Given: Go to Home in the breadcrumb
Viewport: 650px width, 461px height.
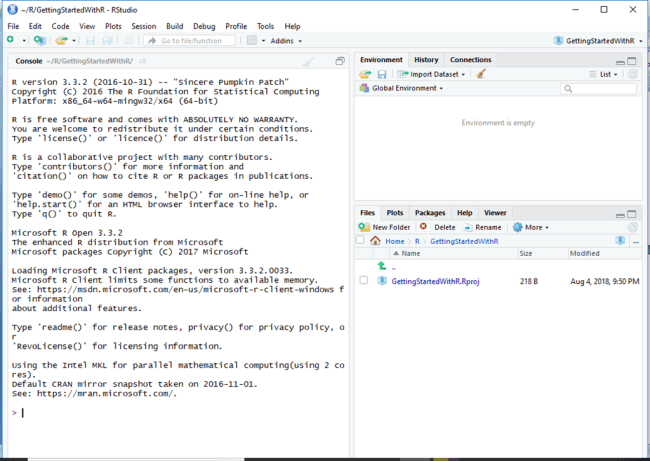Looking at the screenshot, I should (395, 241).
